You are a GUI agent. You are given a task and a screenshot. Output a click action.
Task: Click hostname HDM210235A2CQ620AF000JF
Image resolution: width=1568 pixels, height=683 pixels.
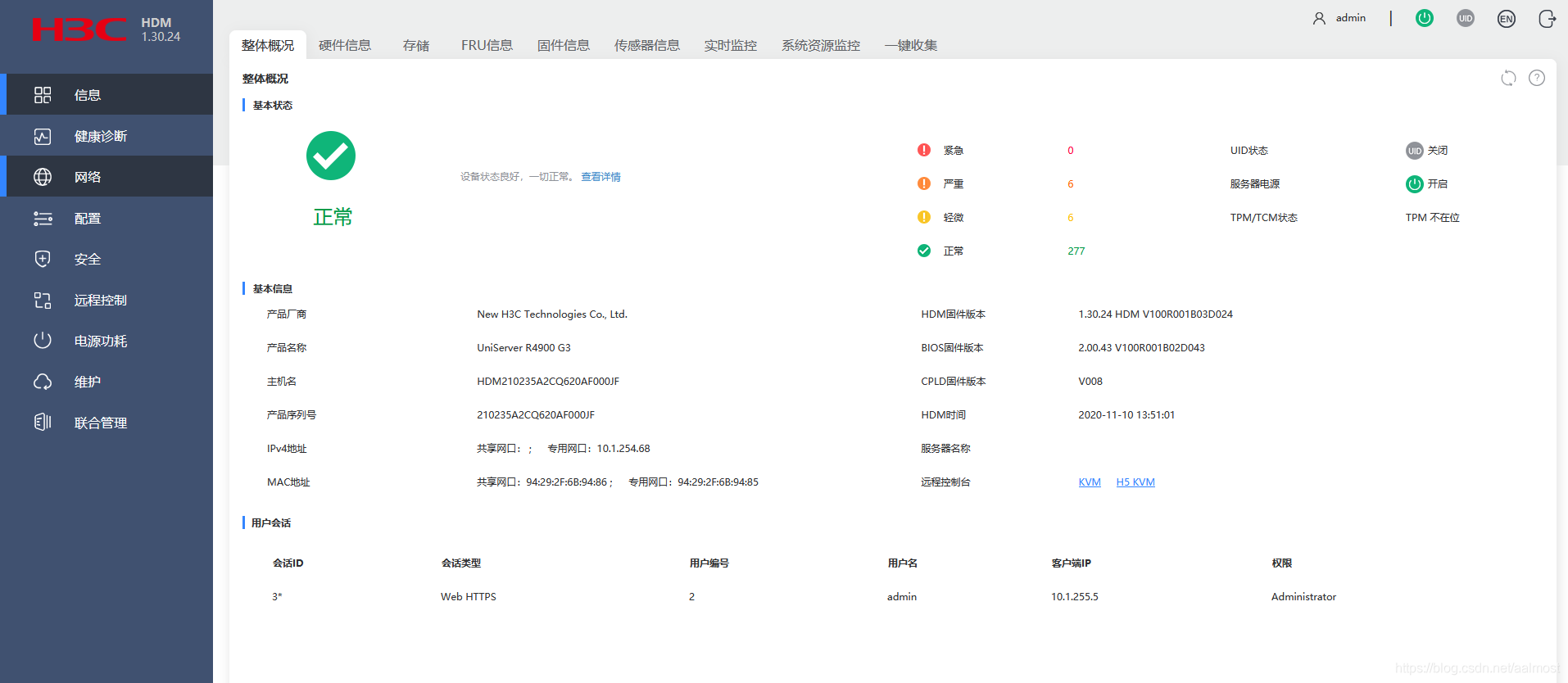548,382
